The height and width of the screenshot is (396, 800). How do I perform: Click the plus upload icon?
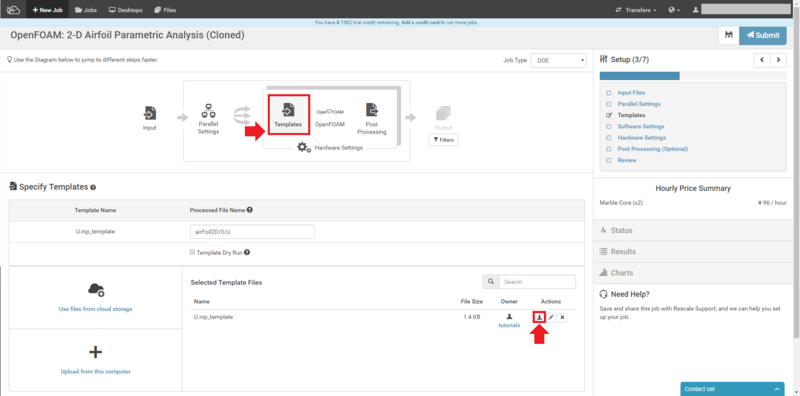95,352
